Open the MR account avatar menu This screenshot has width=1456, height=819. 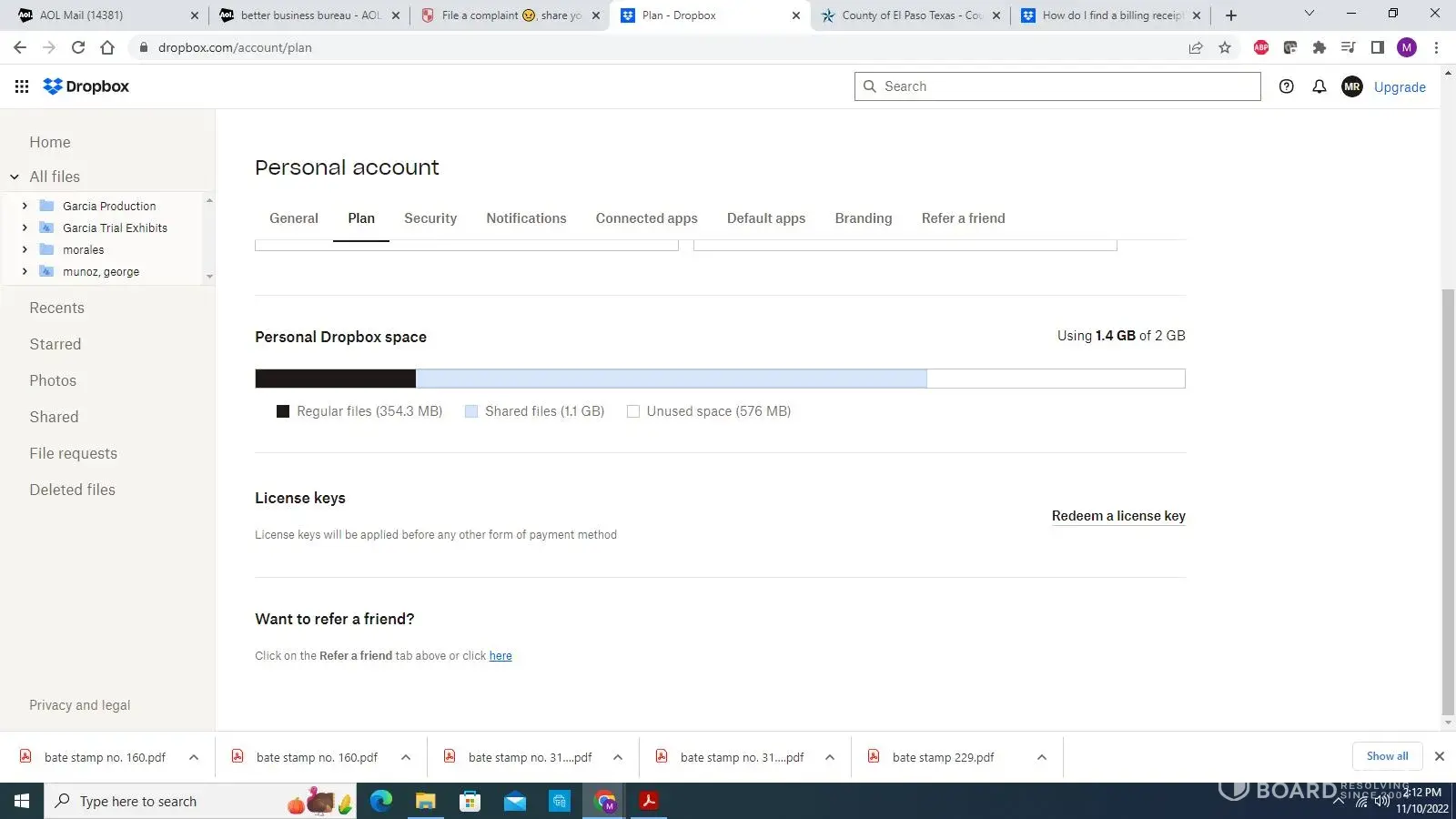pyautogui.click(x=1351, y=86)
